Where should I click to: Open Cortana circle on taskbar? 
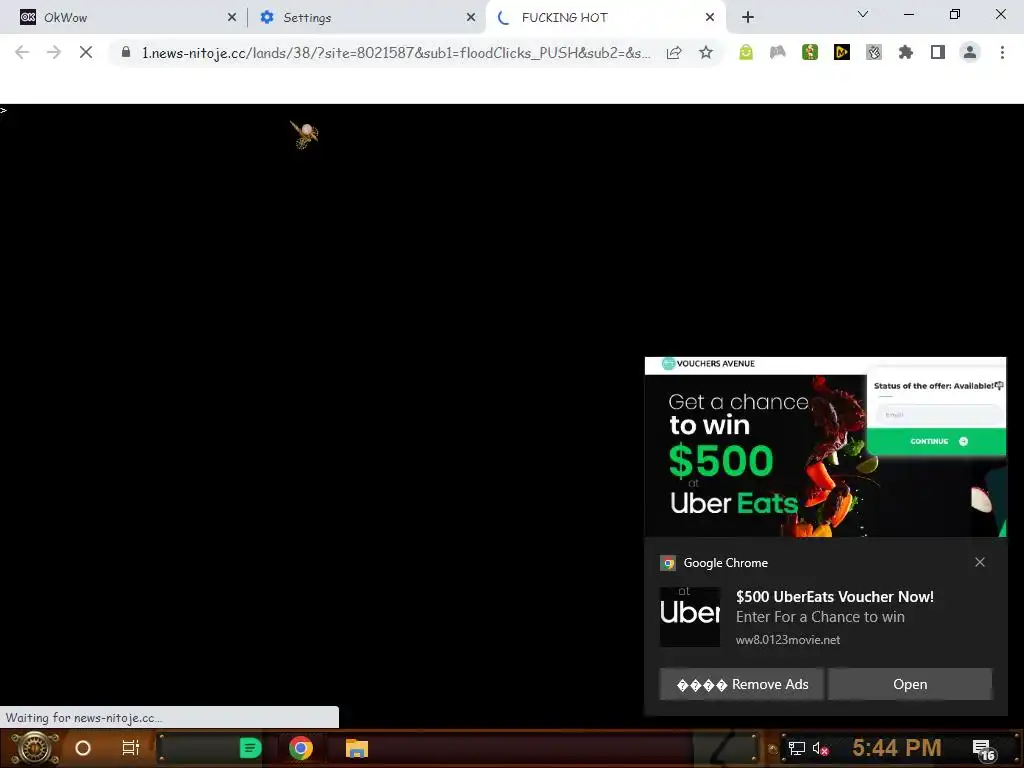tap(82, 748)
